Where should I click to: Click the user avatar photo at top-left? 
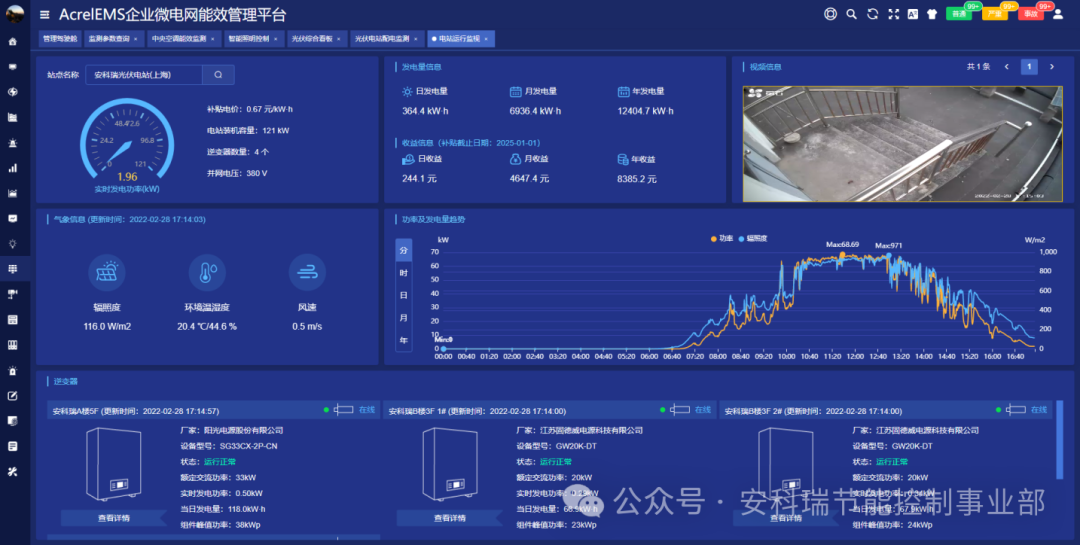(x=14, y=13)
